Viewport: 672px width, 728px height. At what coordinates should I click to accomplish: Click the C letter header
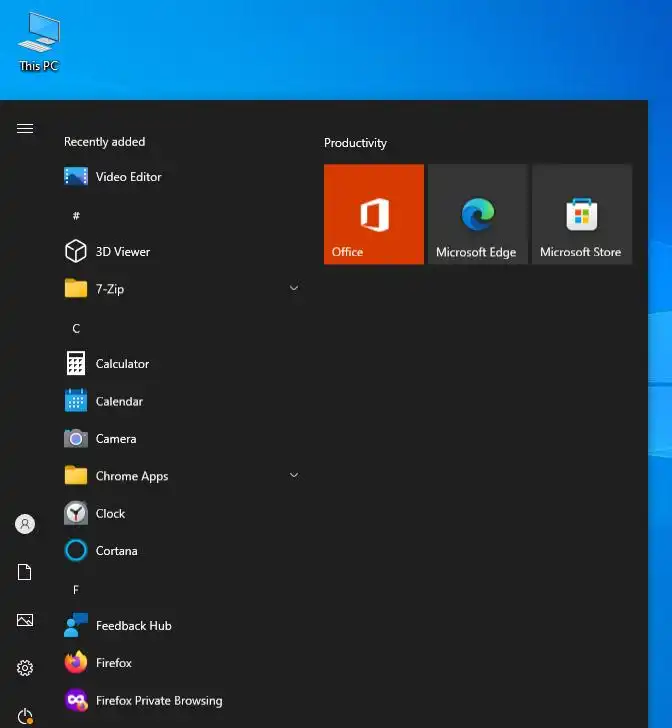click(x=76, y=329)
